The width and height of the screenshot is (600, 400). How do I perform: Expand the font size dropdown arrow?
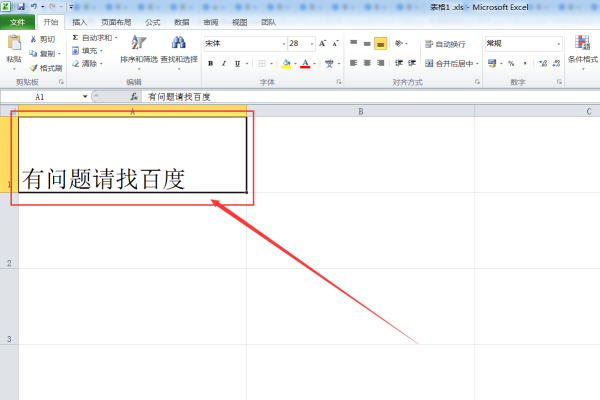312,44
